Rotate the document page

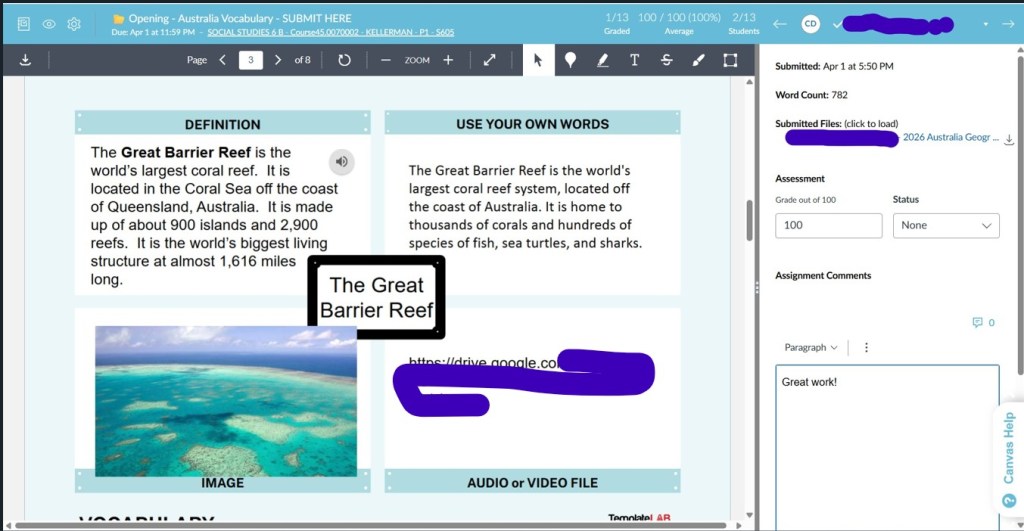345,60
